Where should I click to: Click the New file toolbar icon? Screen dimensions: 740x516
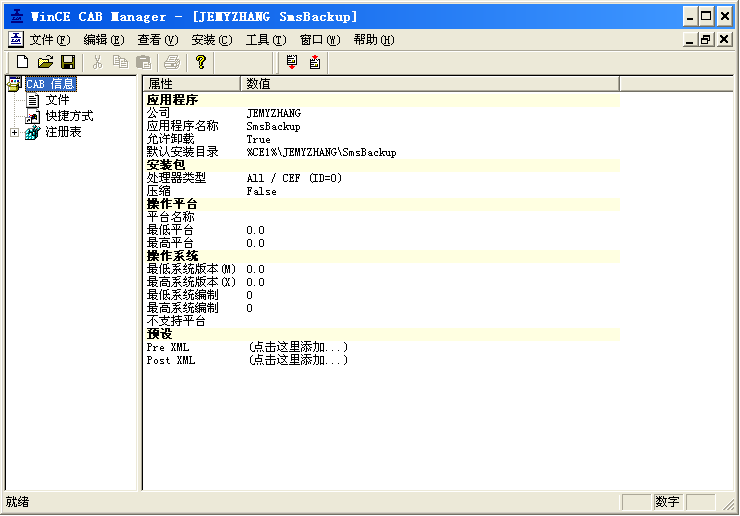pyautogui.click(x=22, y=62)
